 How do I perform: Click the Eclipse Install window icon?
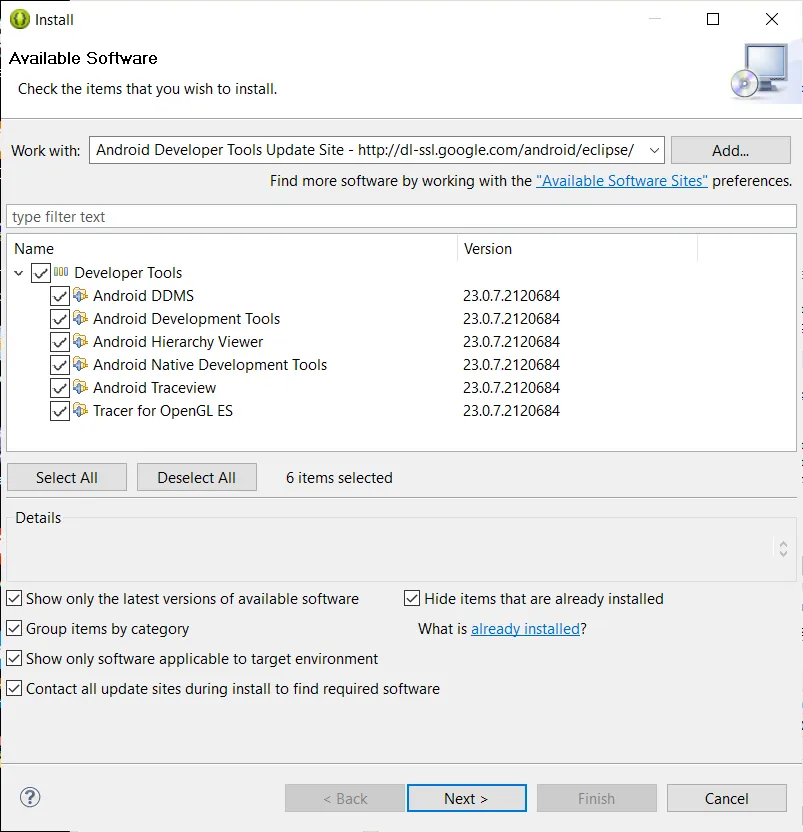point(20,20)
